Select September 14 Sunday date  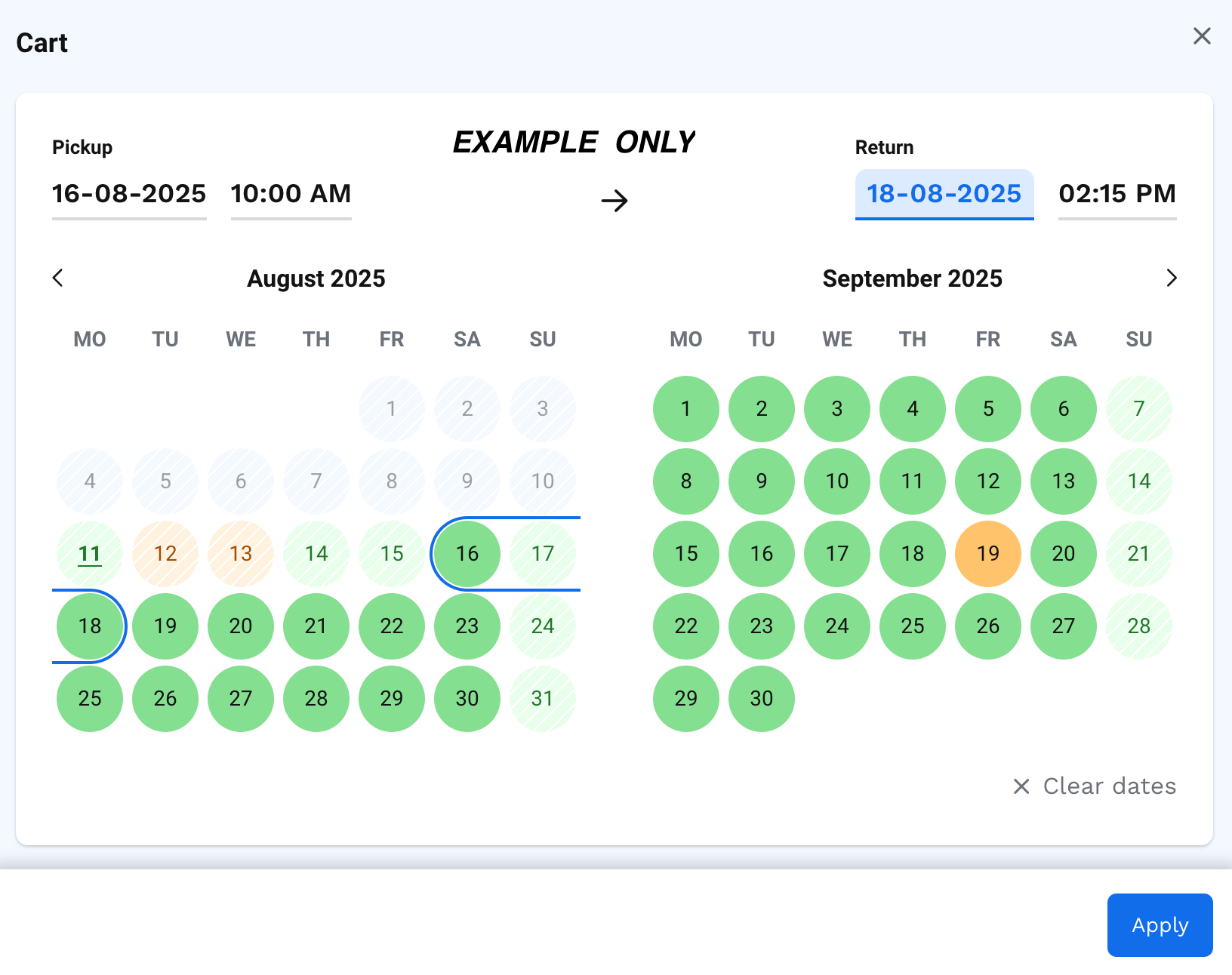pyautogui.click(x=1139, y=481)
